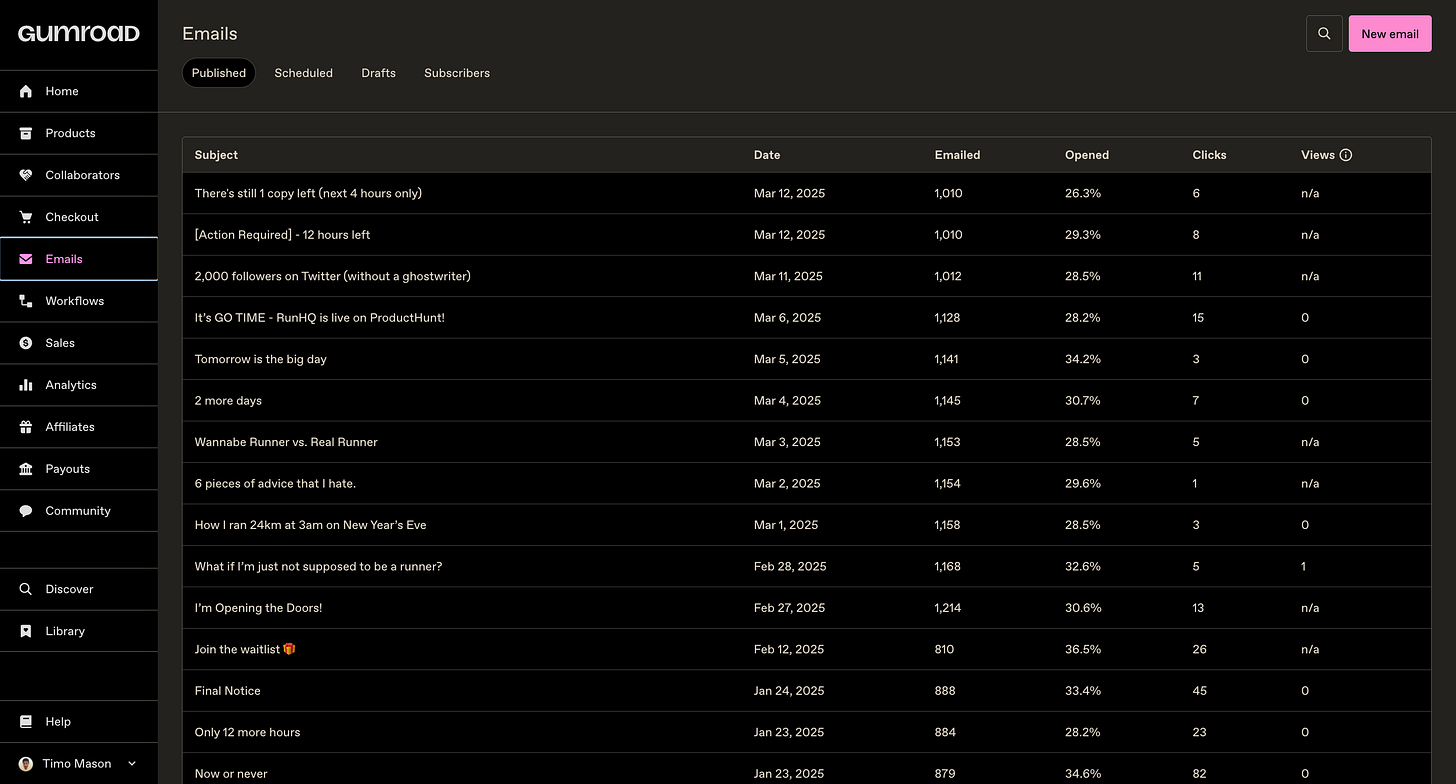
Task: Click the Subject column header
Action: 216,155
